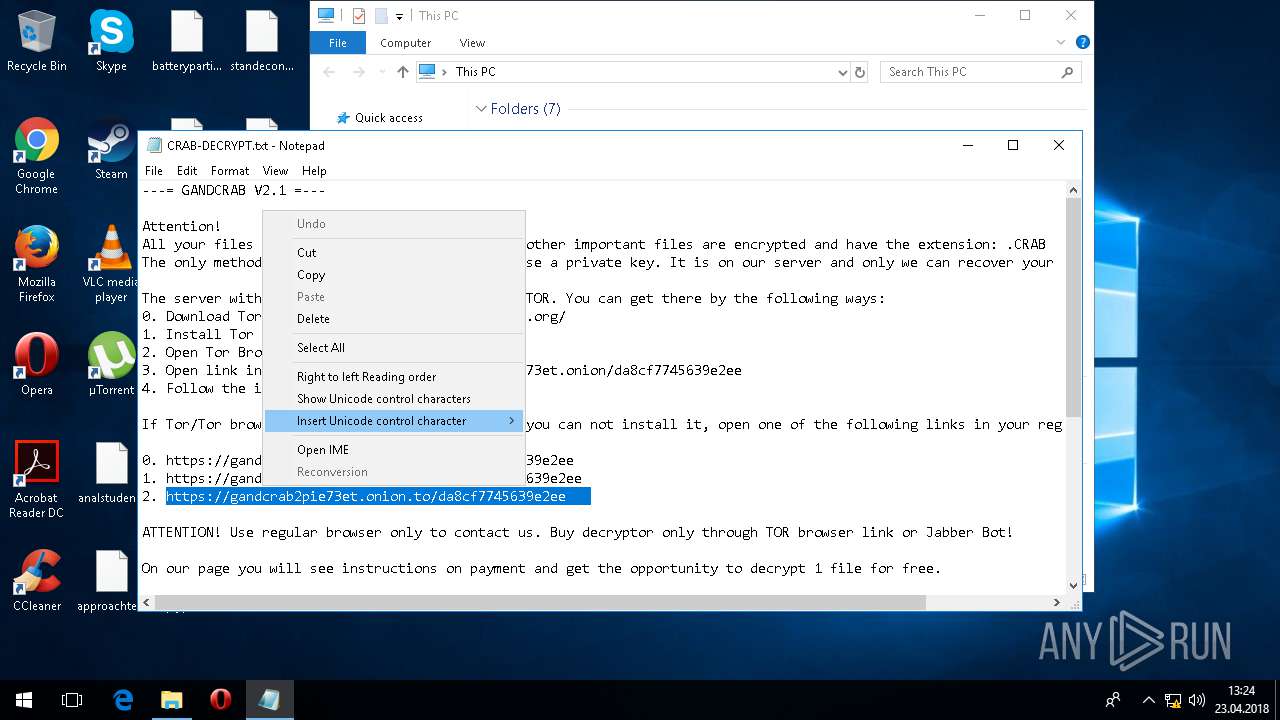Select the standecon file on desktop
Screen dimensions: 1280x720
(x=262, y=42)
